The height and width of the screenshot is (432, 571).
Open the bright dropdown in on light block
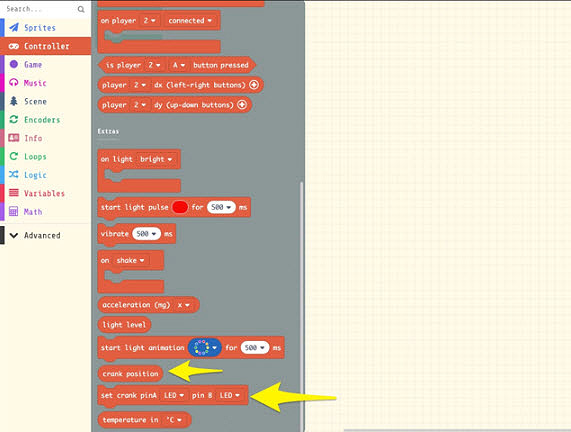[x=156, y=159]
